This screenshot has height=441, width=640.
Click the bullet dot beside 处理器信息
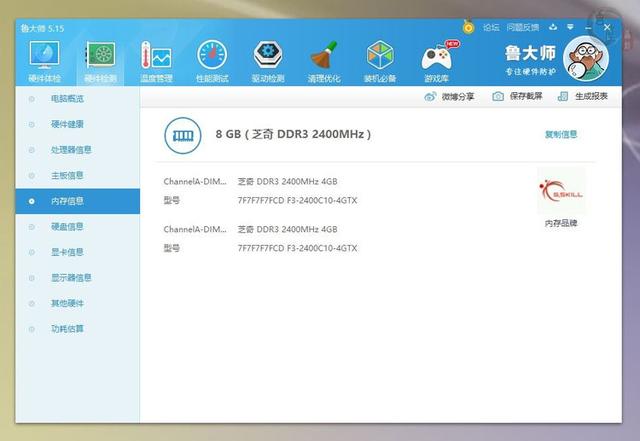(31, 150)
